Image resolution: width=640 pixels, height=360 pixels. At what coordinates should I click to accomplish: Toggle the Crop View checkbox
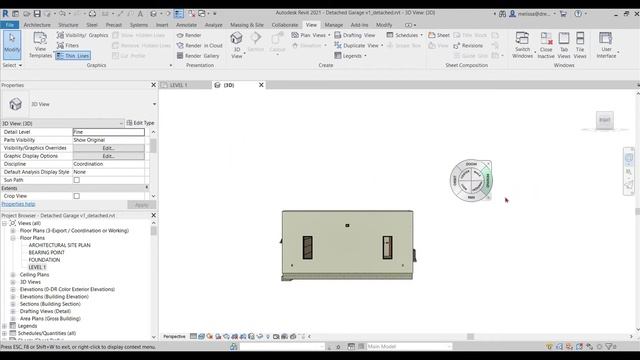[76, 196]
